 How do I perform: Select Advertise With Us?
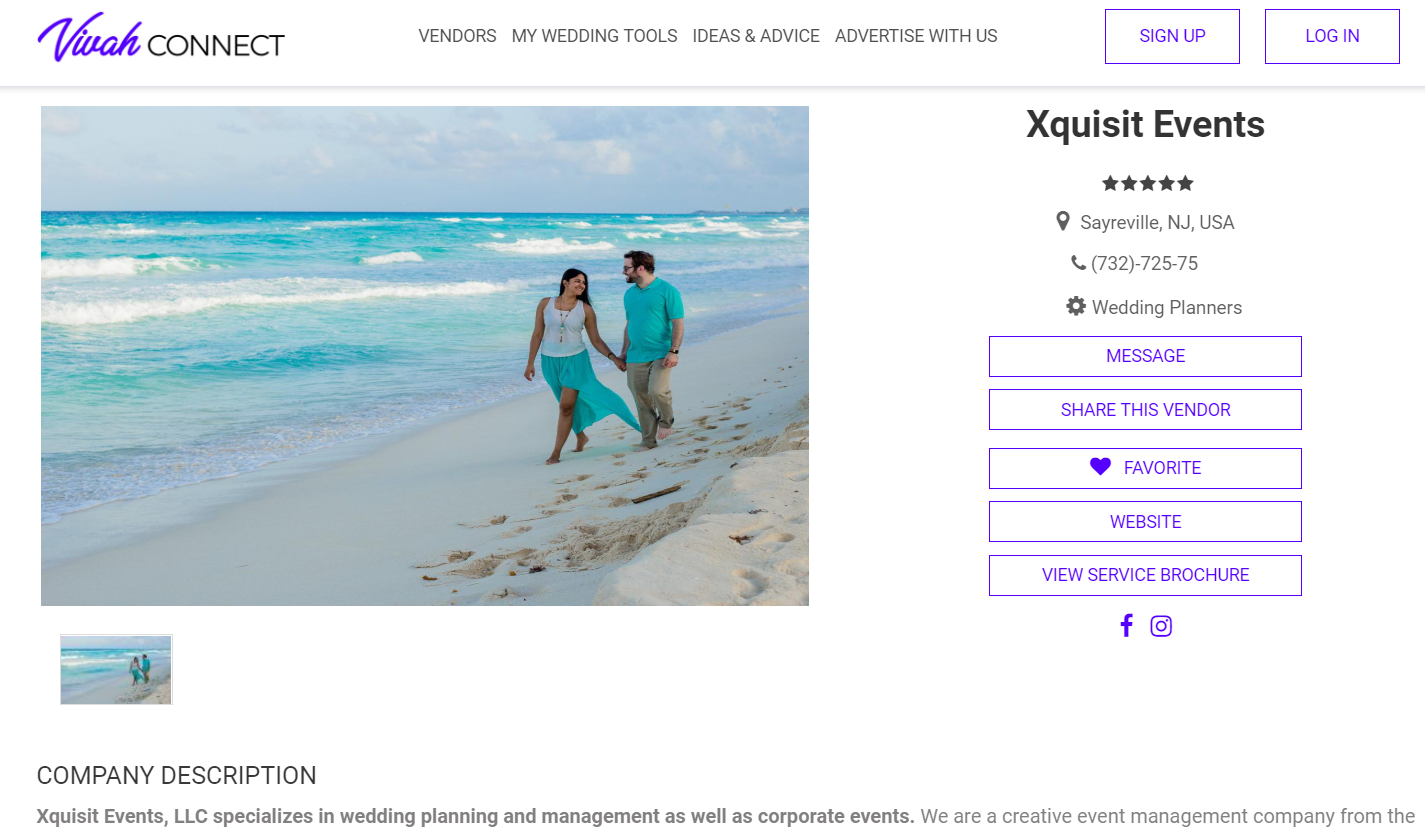[916, 36]
